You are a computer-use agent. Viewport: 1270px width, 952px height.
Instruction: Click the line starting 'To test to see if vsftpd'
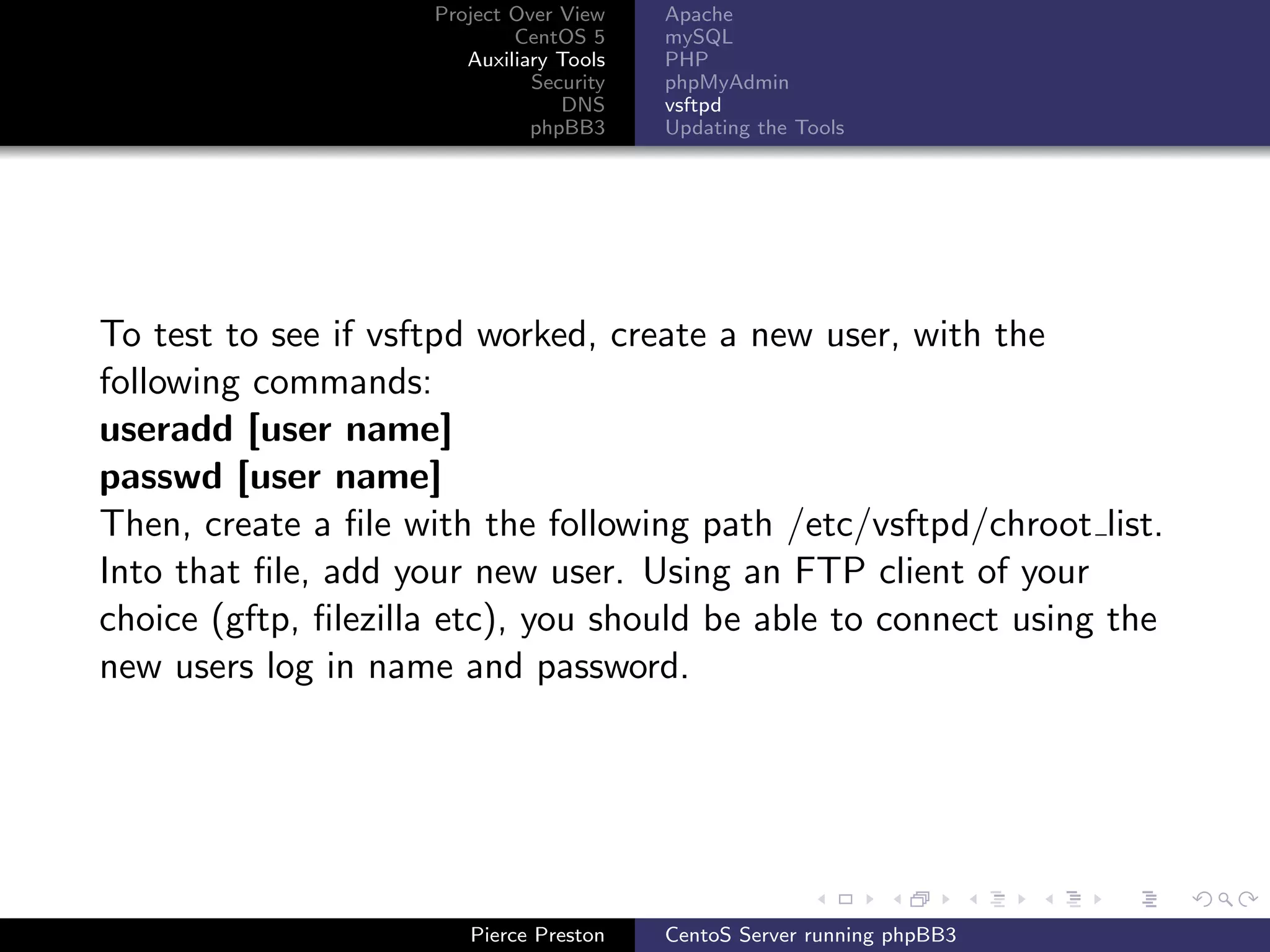pos(572,335)
